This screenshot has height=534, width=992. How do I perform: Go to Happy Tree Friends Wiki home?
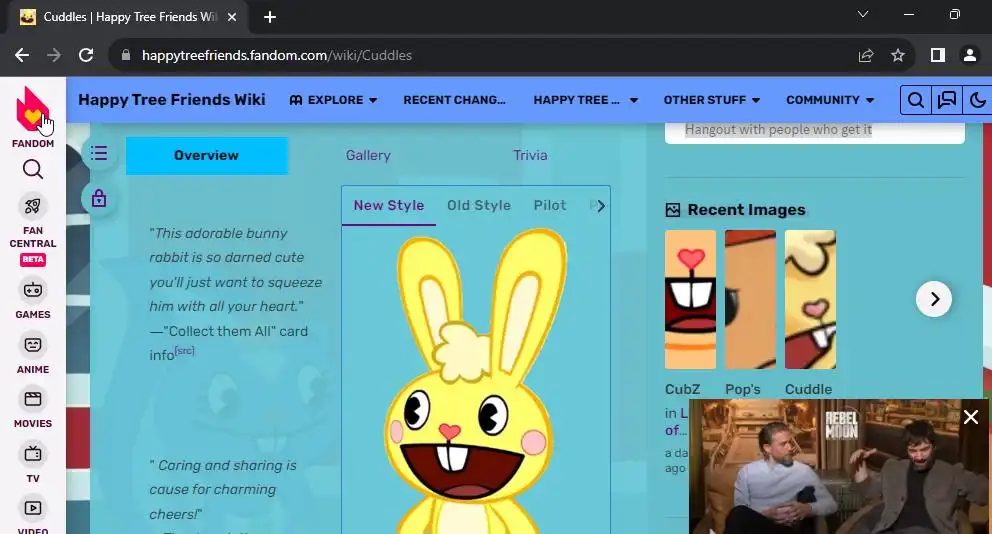point(171,100)
